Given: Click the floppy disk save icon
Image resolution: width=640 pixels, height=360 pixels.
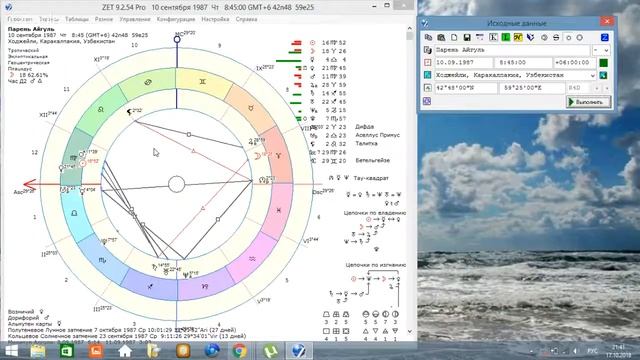Looking at the screenshot, I should pos(467,37).
